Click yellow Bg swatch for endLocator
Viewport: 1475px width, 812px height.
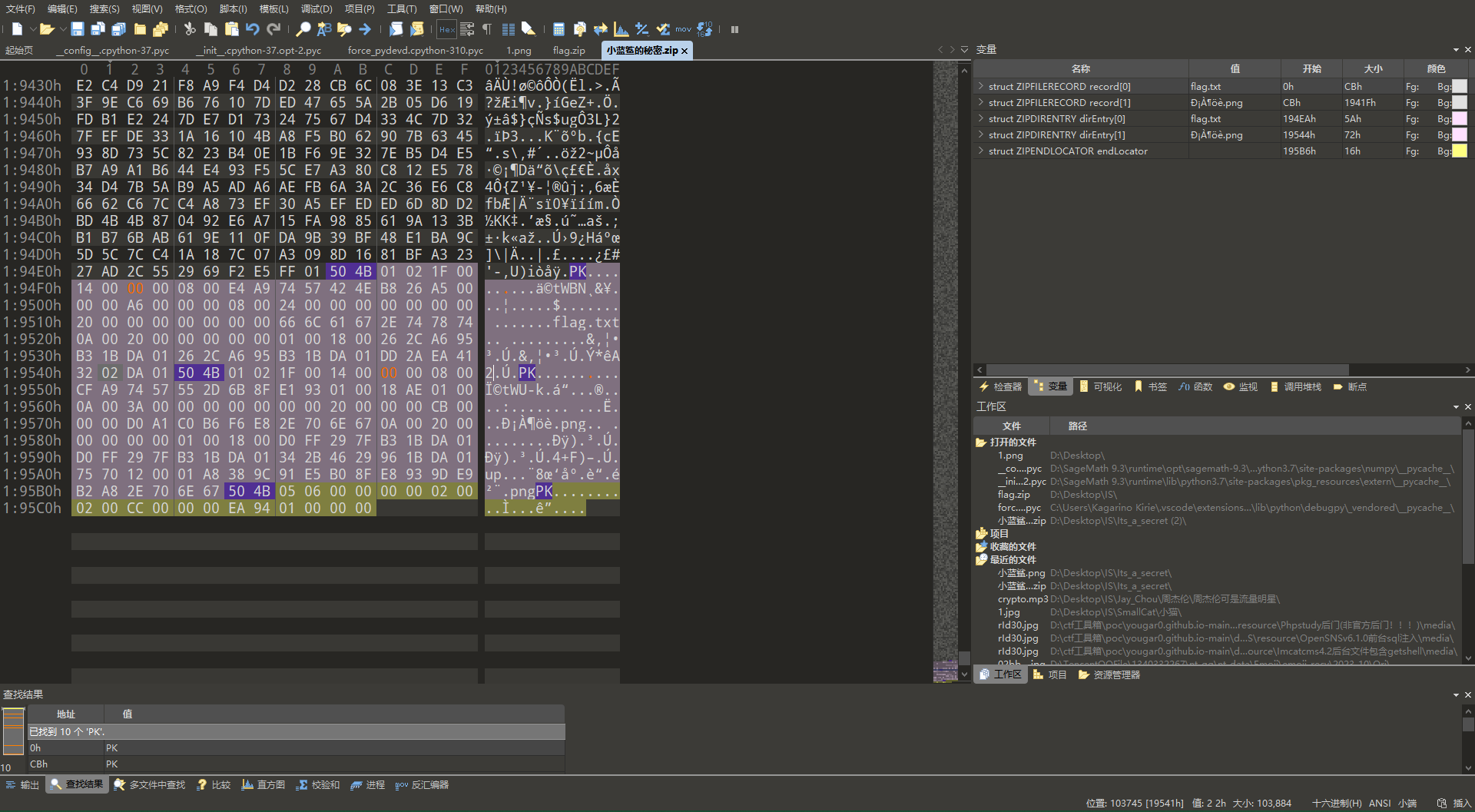1460,151
